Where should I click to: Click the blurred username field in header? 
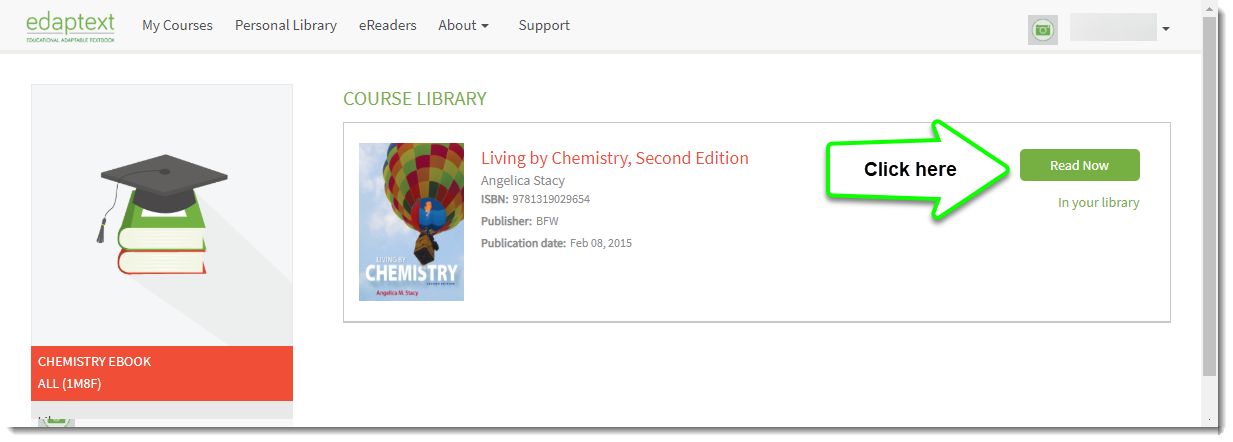(1112, 28)
